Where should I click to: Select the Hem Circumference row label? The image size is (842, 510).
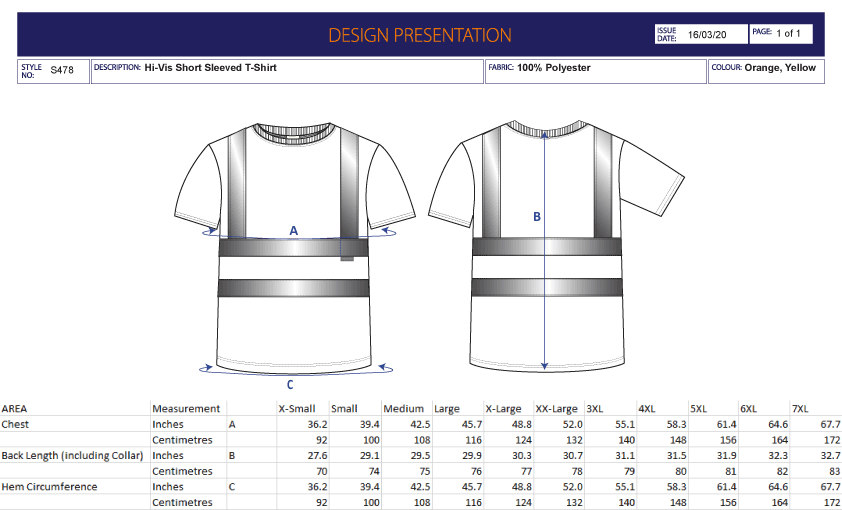click(x=49, y=487)
